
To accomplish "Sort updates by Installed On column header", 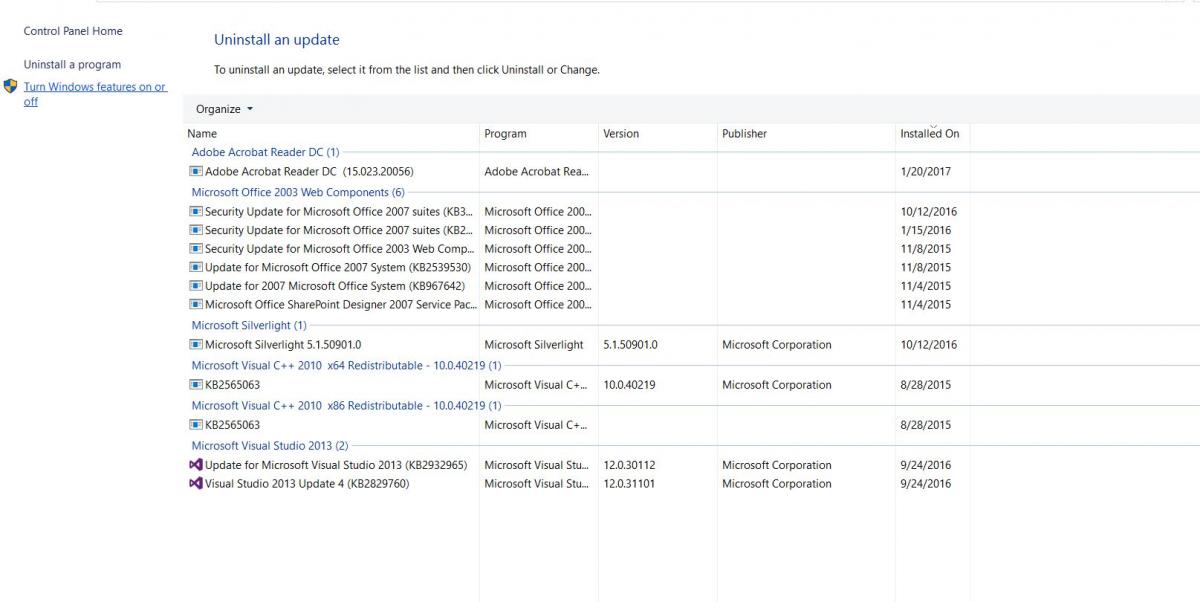I will tap(932, 134).
